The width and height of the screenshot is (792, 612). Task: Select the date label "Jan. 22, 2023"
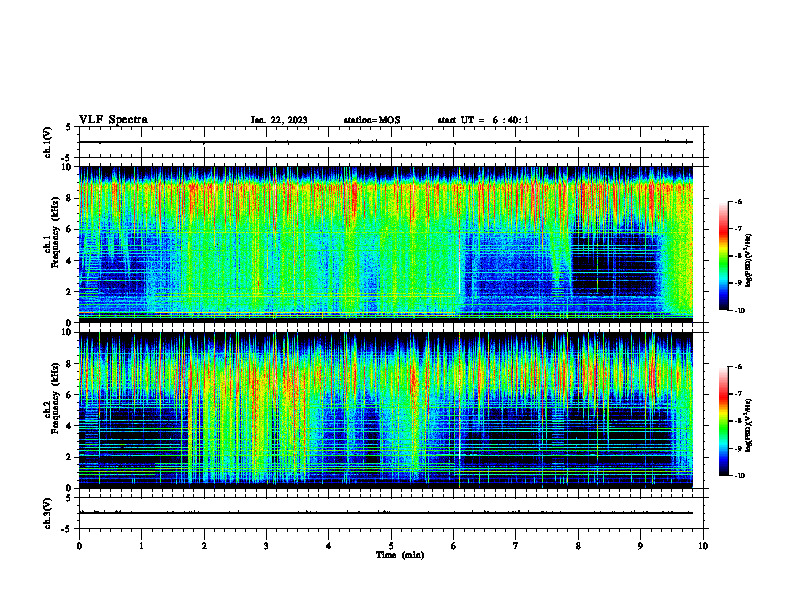coord(279,120)
